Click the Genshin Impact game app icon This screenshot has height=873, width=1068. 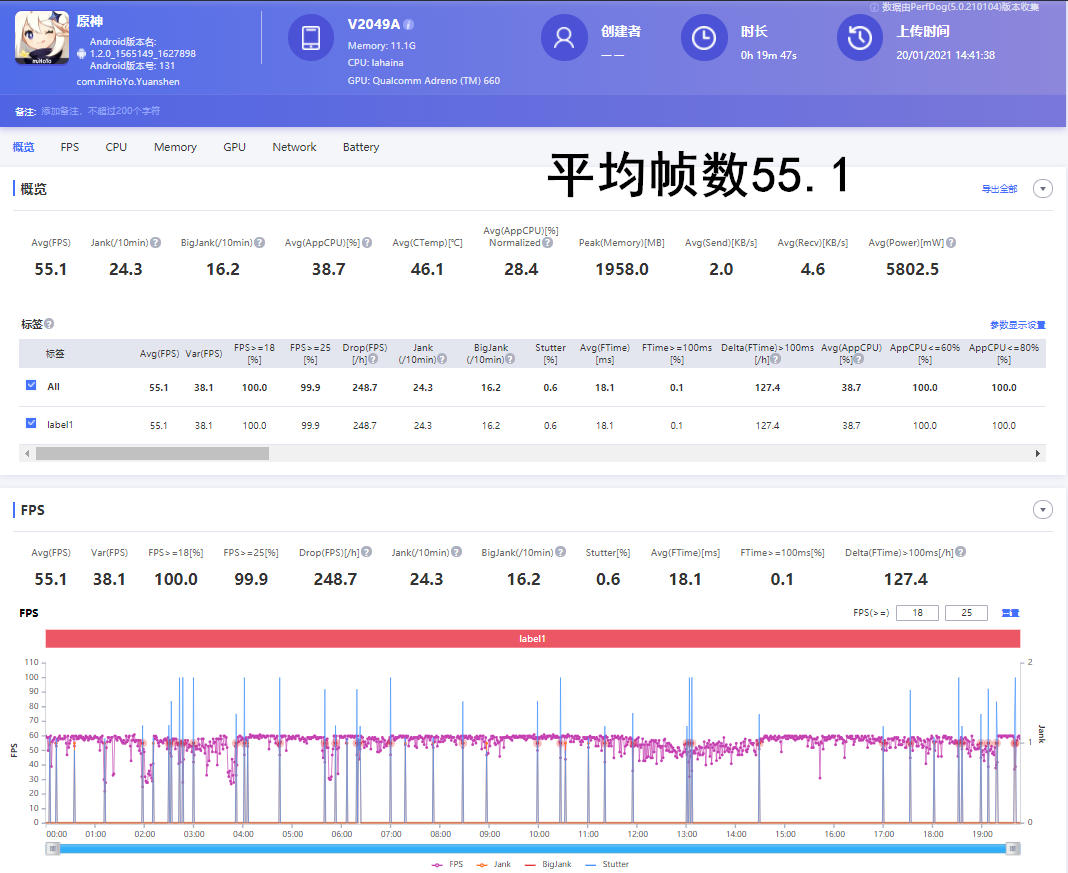[40, 39]
